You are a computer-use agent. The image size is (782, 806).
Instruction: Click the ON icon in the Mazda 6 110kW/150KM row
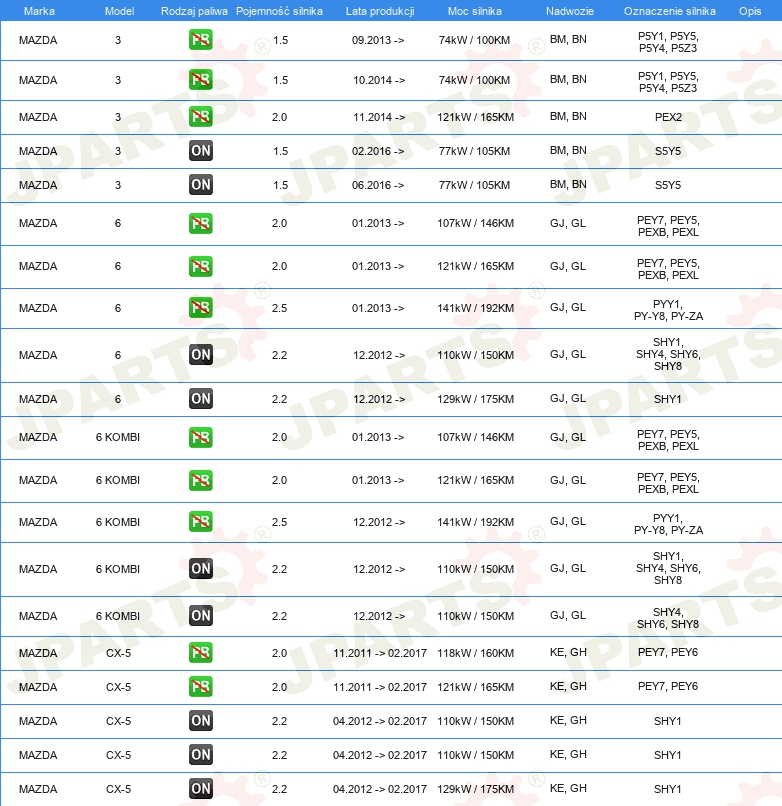point(201,355)
